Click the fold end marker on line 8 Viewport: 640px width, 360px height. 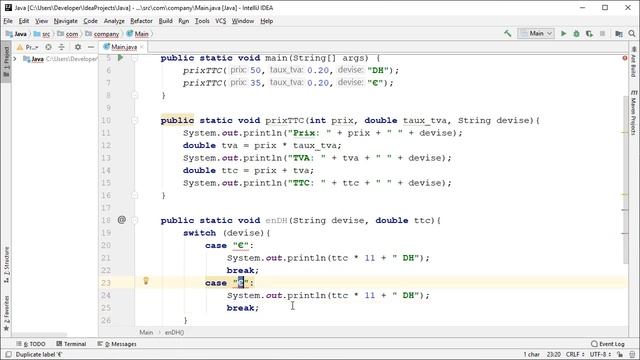pos(135,96)
